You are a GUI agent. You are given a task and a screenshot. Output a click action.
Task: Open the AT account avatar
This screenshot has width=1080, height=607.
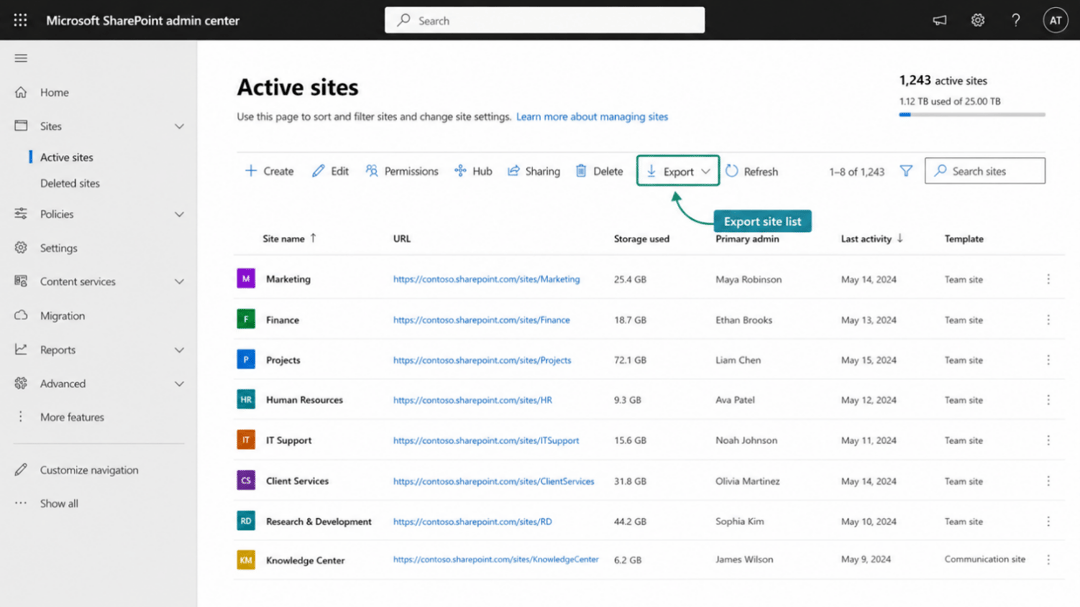pyautogui.click(x=1055, y=20)
